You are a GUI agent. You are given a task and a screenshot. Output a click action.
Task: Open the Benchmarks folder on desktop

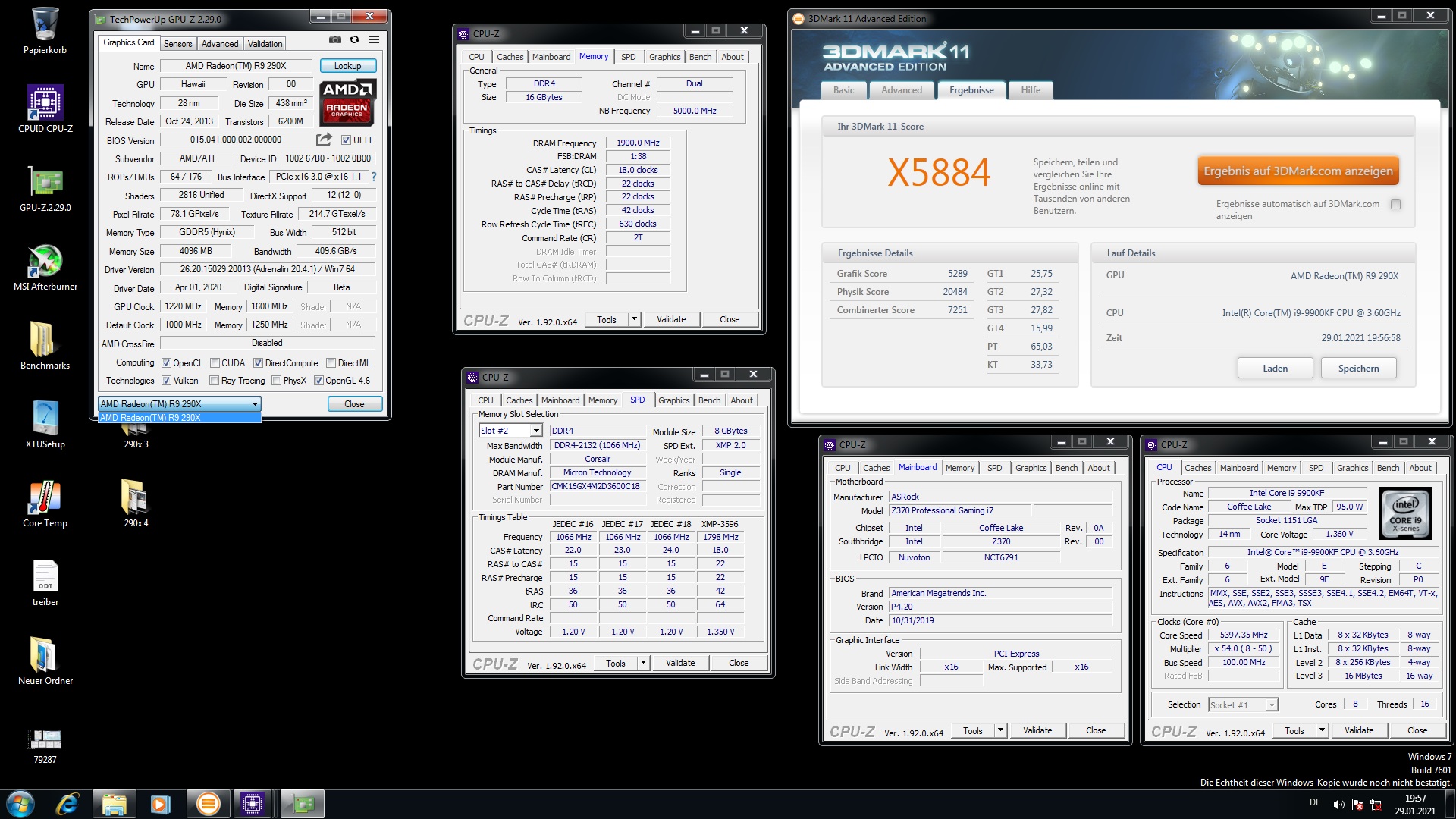[x=45, y=346]
